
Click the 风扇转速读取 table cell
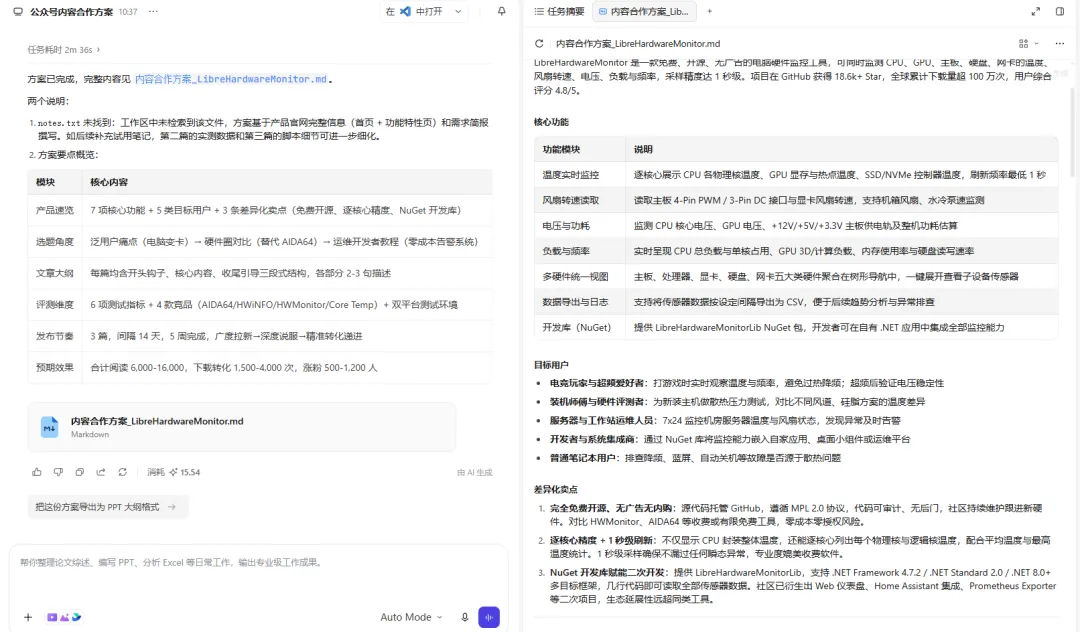pos(579,200)
